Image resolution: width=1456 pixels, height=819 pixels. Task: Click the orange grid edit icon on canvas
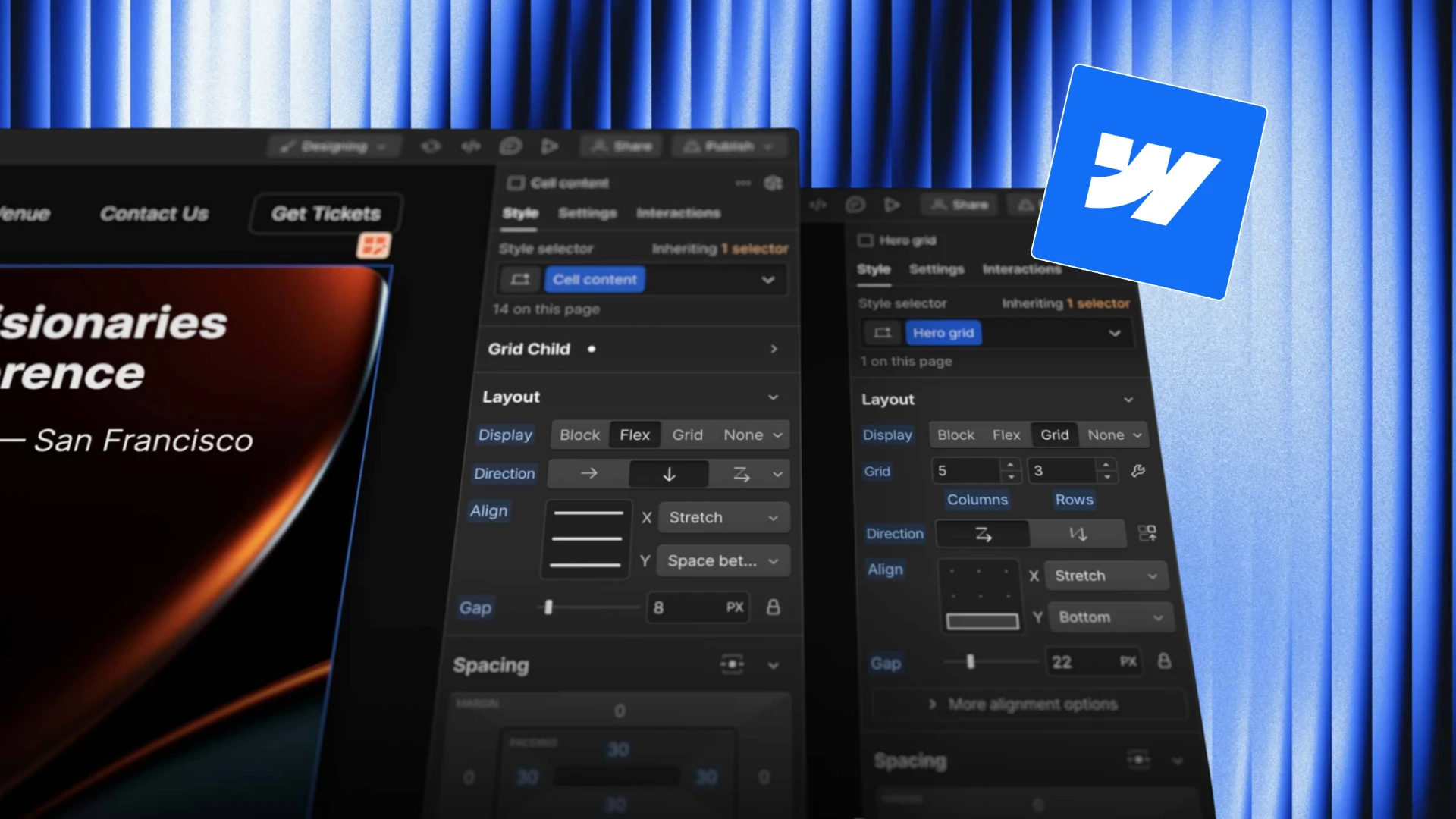[374, 245]
